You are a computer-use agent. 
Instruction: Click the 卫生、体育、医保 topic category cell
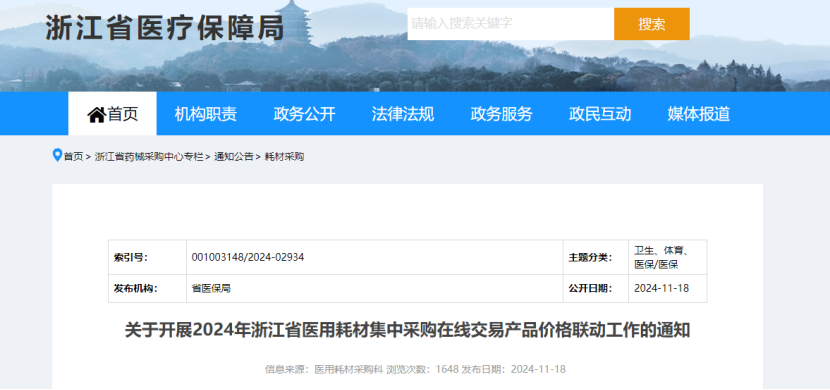coord(667,257)
